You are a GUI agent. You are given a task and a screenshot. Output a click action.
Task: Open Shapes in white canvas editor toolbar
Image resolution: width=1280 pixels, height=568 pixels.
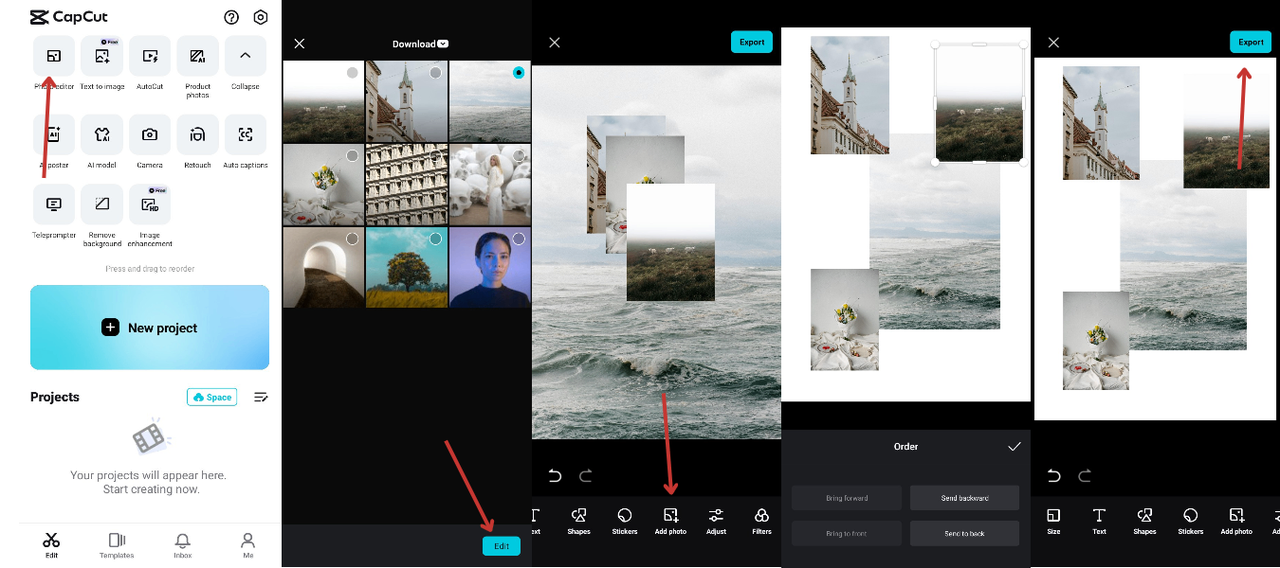pos(1145,521)
